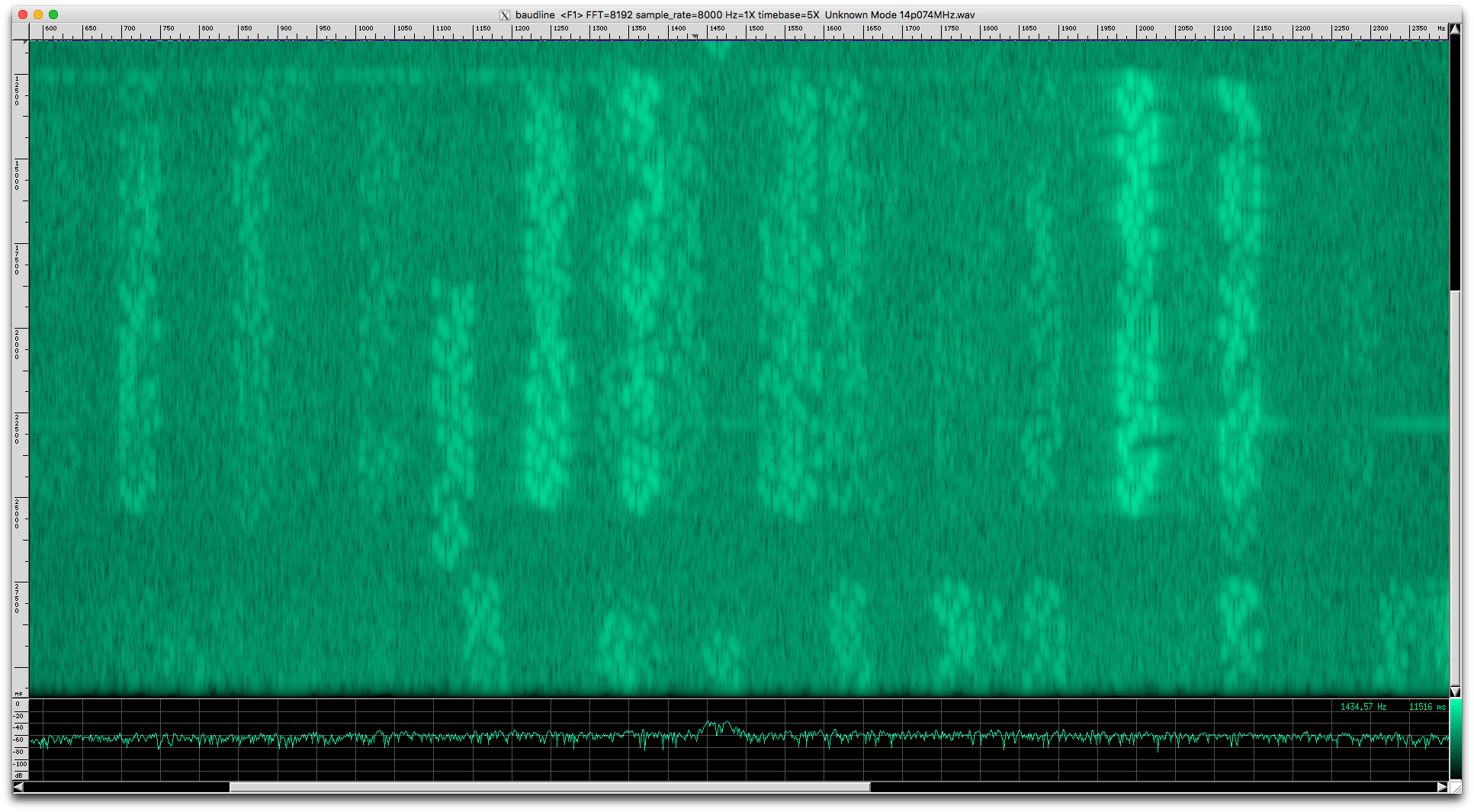The width and height of the screenshot is (1474, 812).
Task: Click the green color gradient bar
Action: pyautogui.click(x=1456, y=739)
